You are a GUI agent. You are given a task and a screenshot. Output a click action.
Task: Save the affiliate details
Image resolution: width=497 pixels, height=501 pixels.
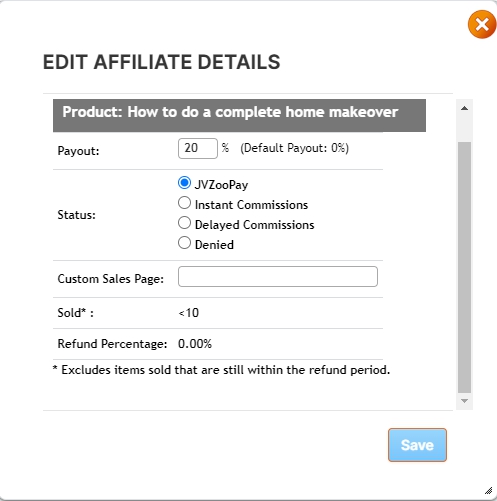(x=417, y=445)
